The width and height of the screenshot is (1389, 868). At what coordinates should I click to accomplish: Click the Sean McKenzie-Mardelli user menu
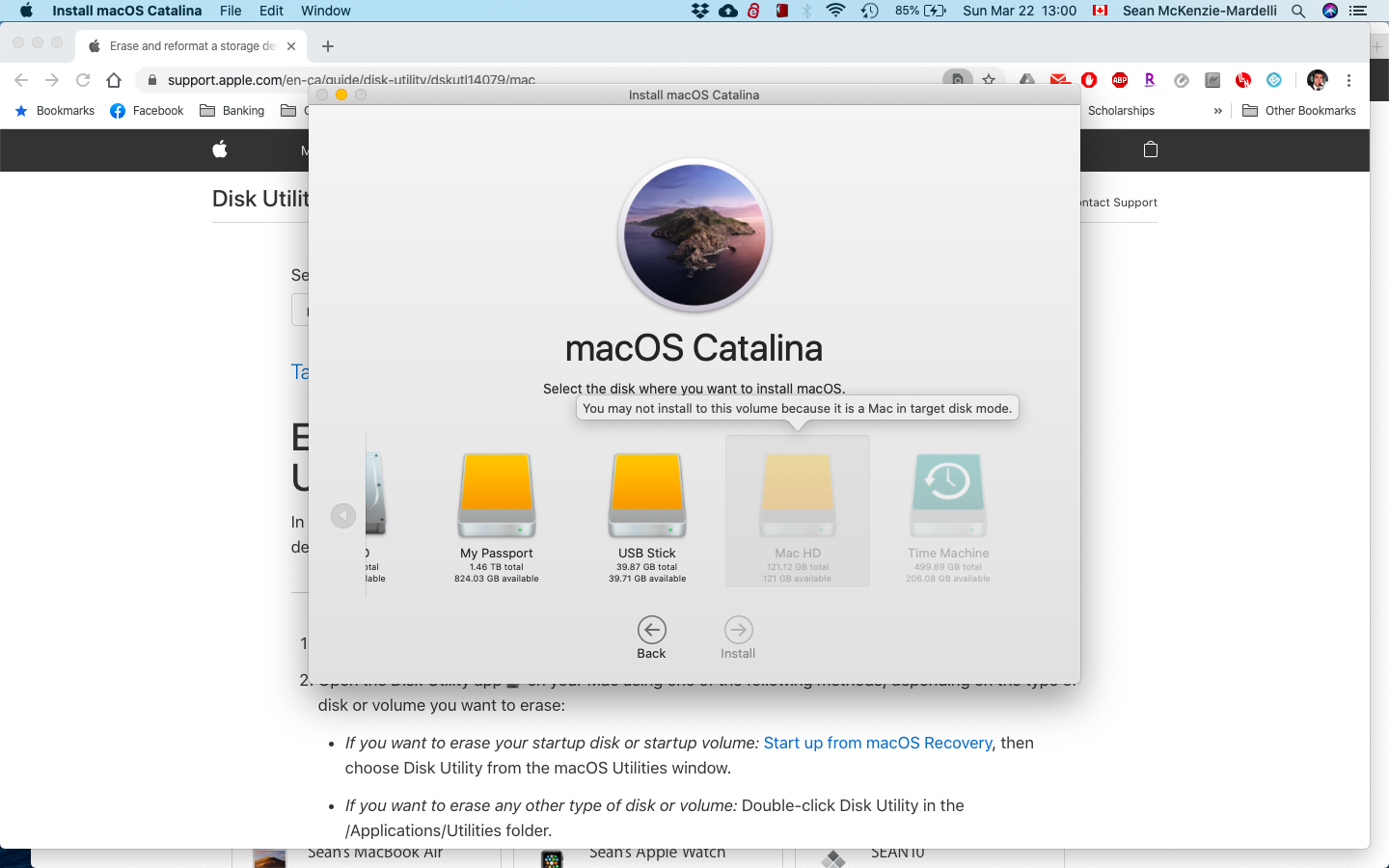click(x=1200, y=11)
